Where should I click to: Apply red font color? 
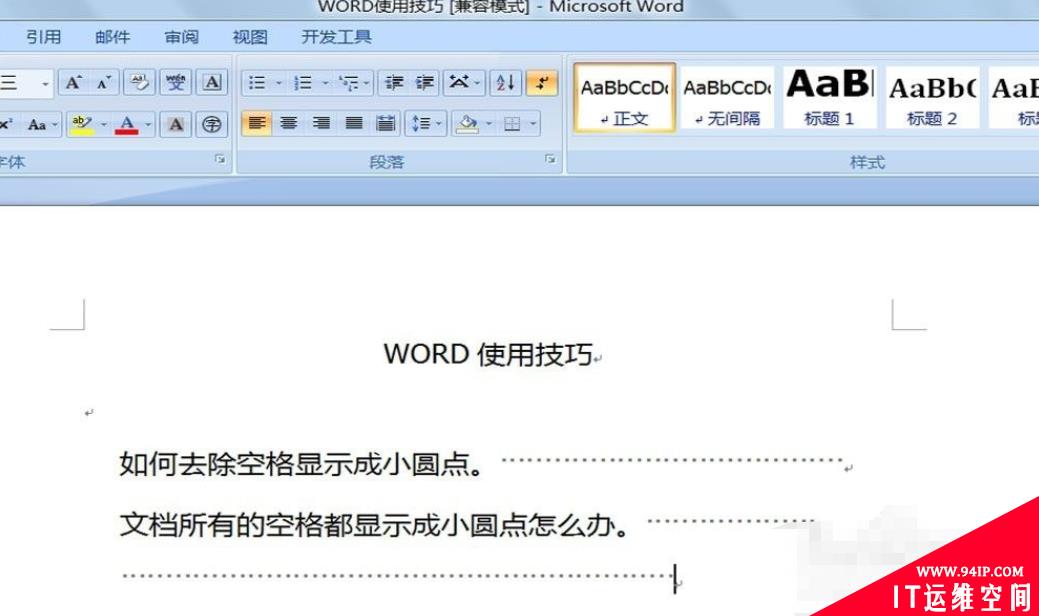coord(127,124)
